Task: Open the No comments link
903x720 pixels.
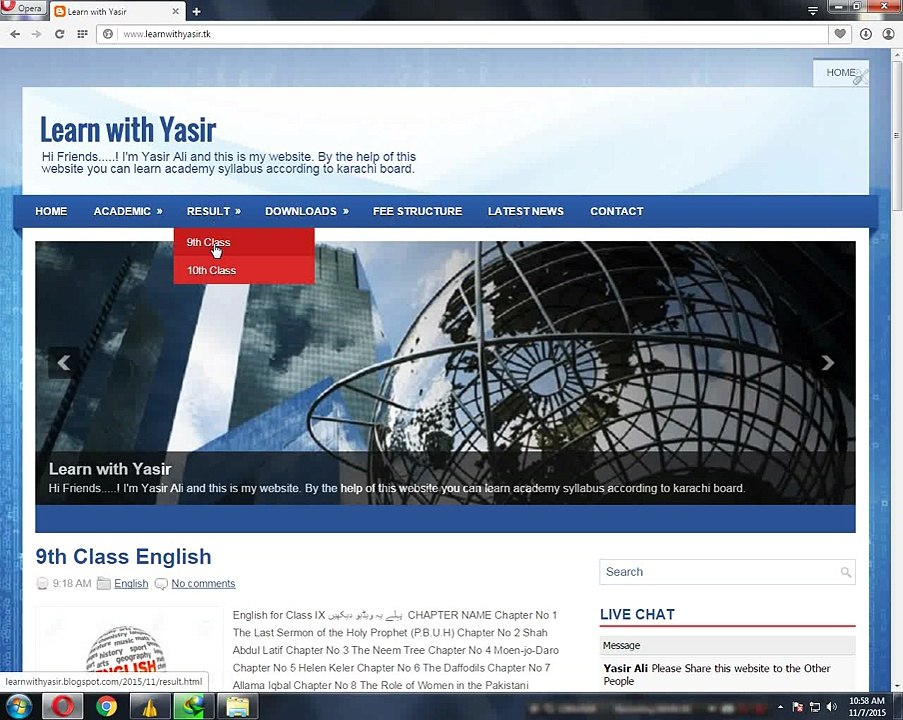Action: point(203,583)
